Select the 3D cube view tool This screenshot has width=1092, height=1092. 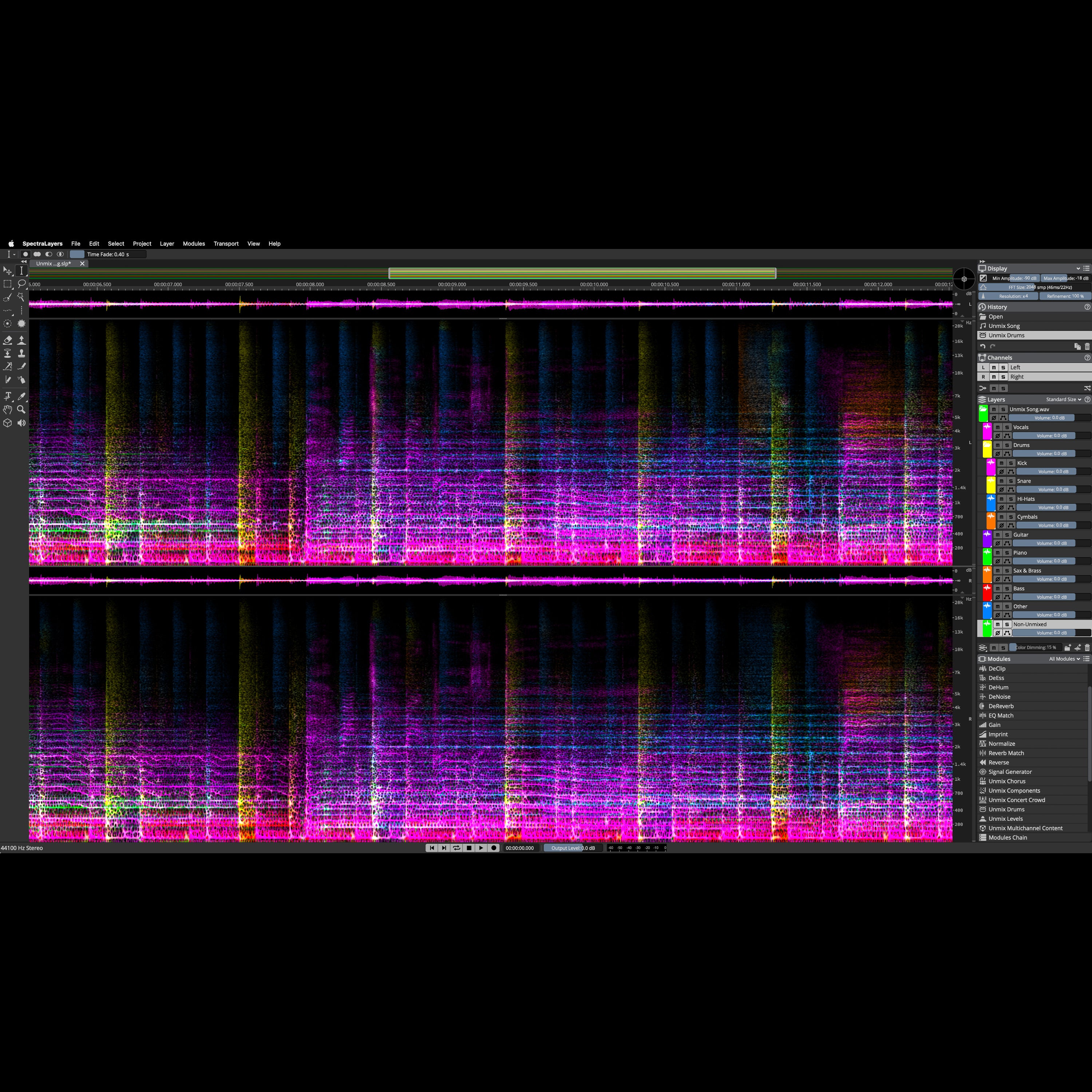click(7, 423)
